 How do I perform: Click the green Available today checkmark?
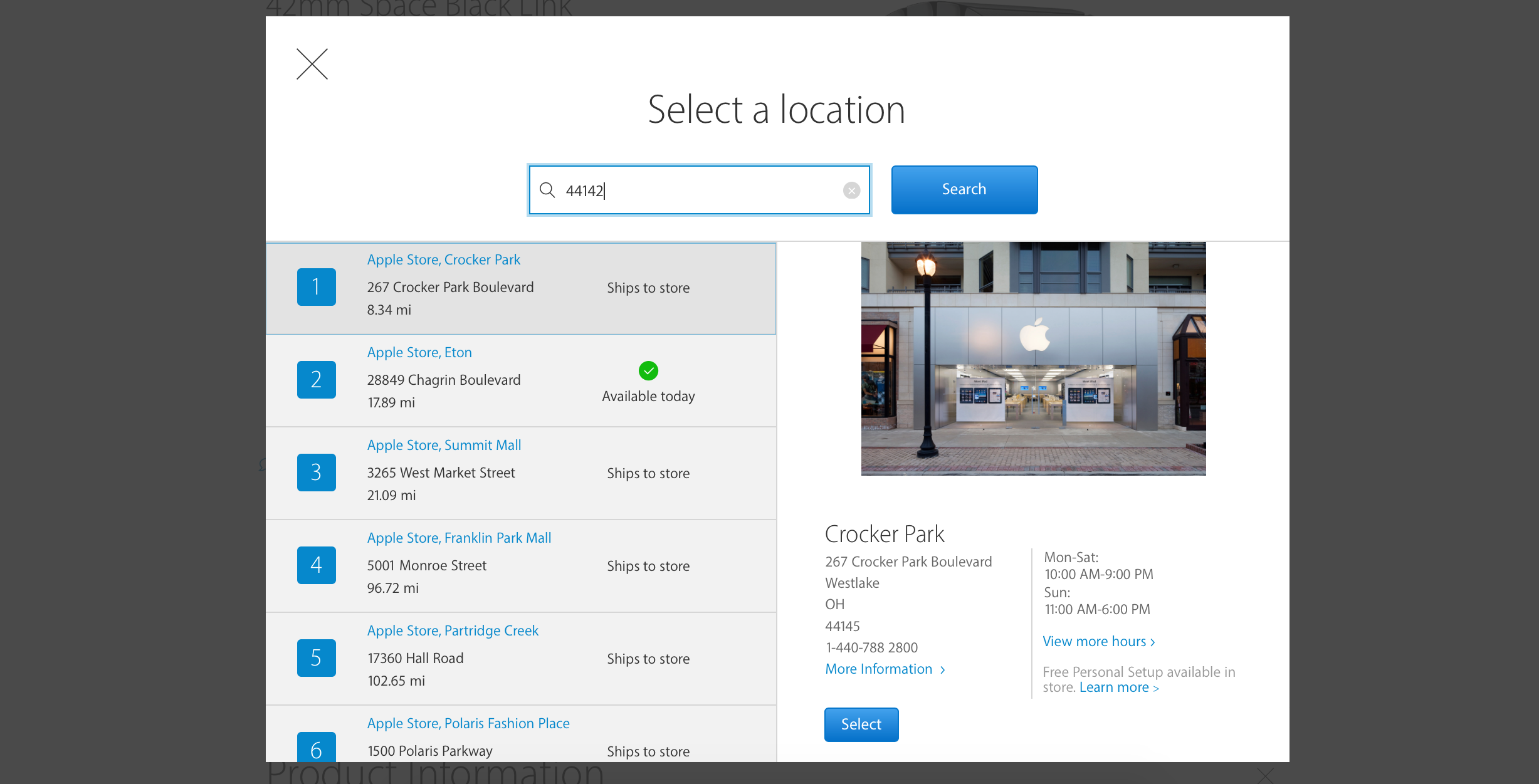648,371
